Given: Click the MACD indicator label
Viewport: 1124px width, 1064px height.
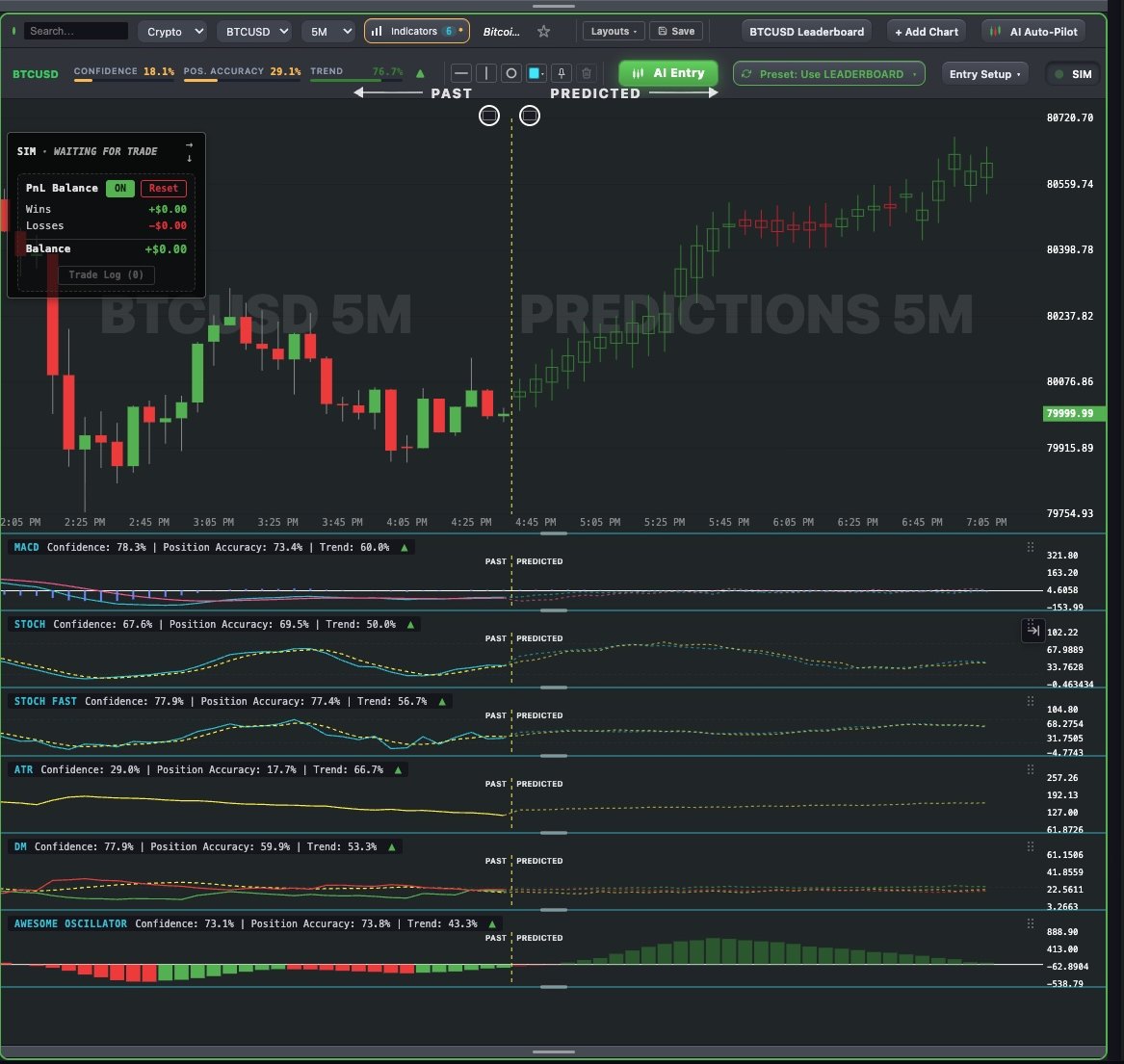Looking at the screenshot, I should [x=27, y=547].
